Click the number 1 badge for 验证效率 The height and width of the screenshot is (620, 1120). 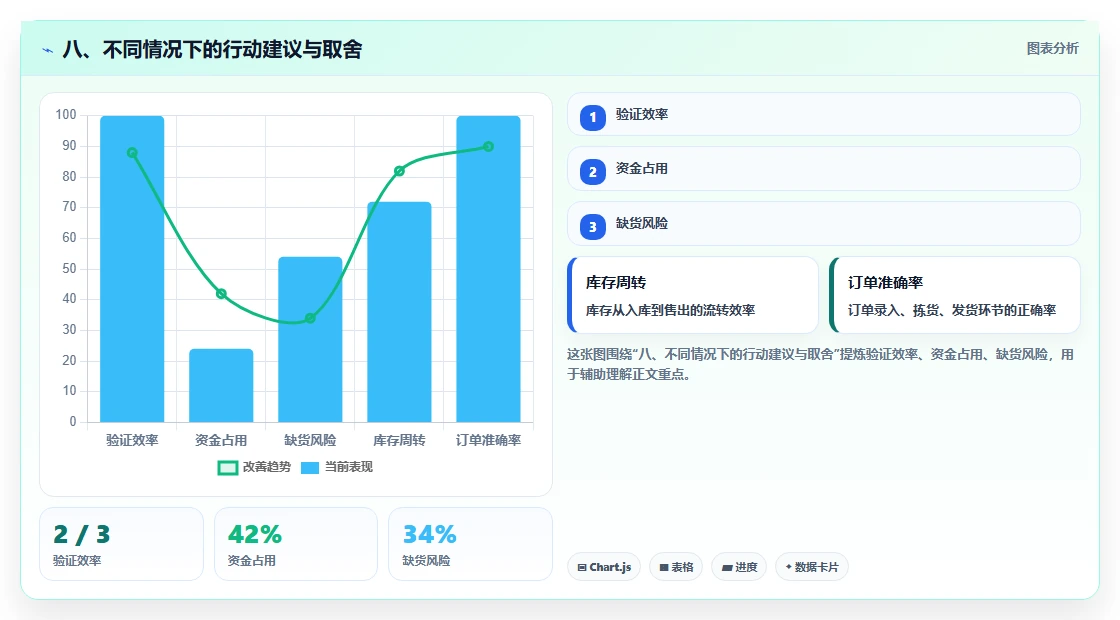pos(593,117)
